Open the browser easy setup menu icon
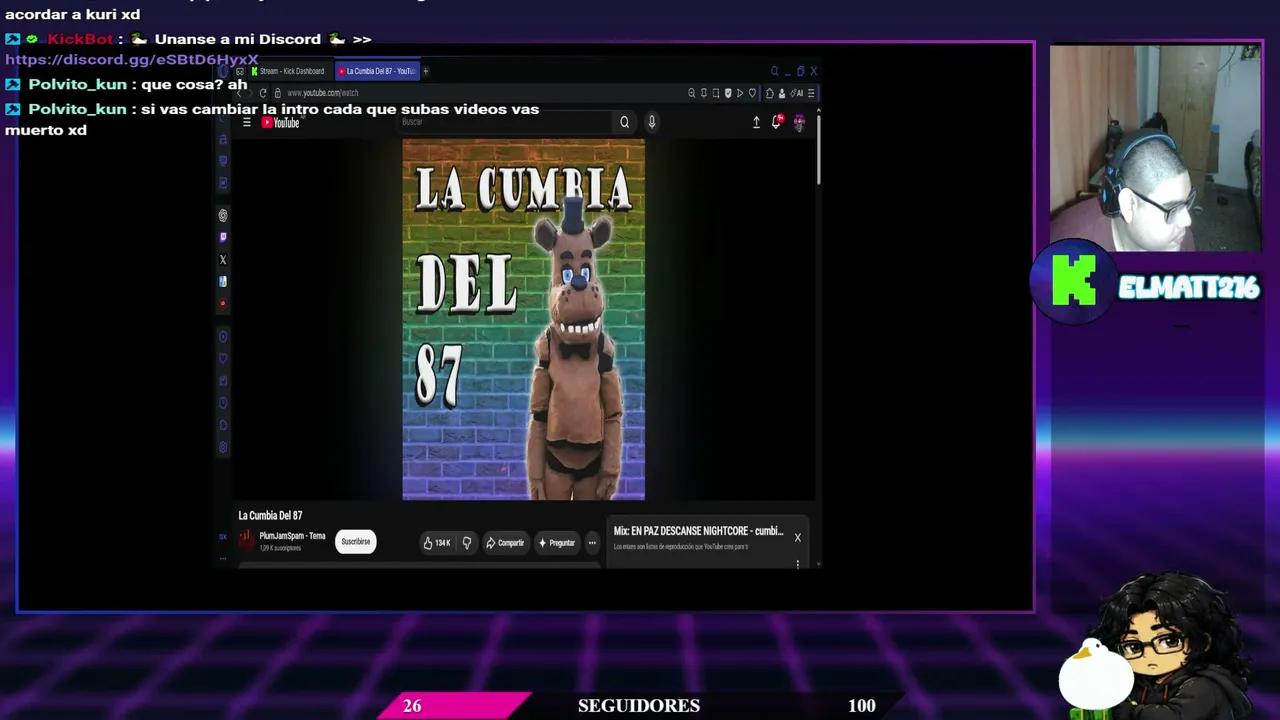 click(811, 93)
